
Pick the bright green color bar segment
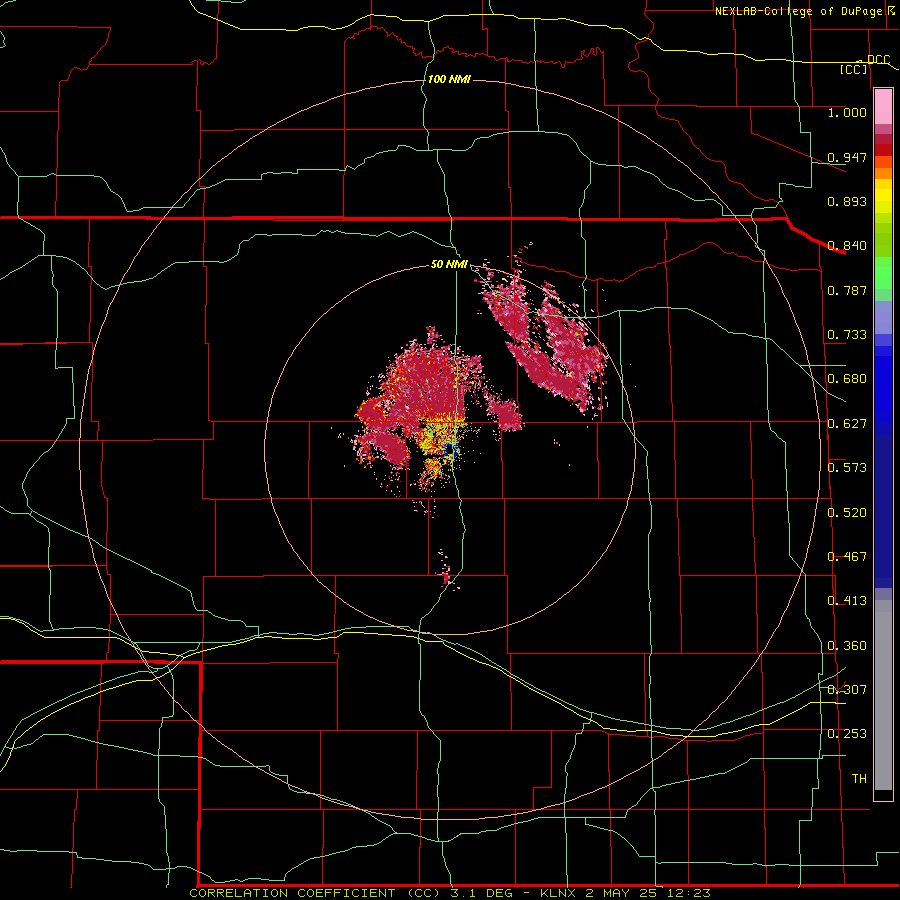[x=883, y=273]
